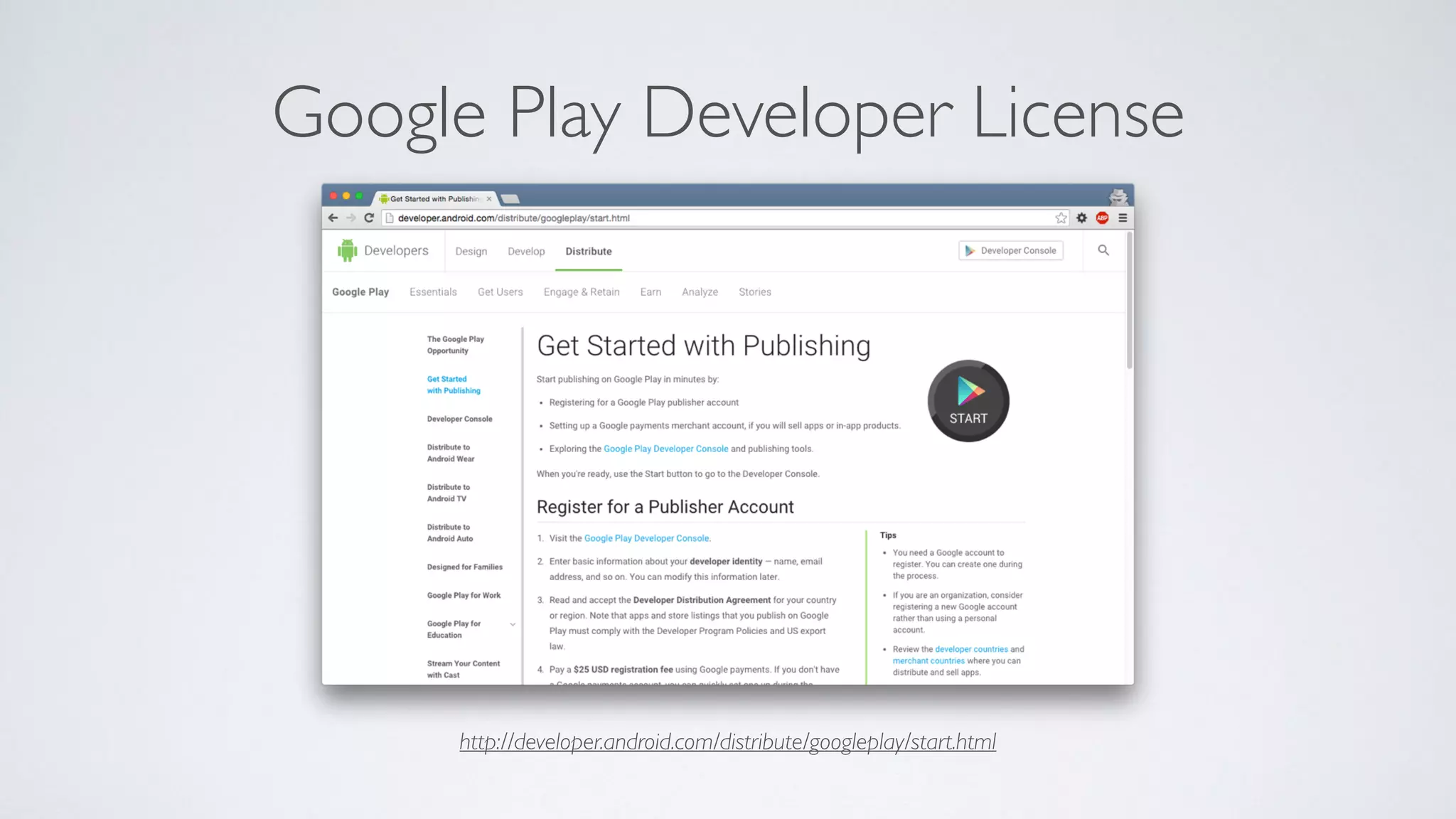This screenshot has height=819, width=1456.
Task: Open Distribute to Android Auto sidebar link
Action: [450, 532]
